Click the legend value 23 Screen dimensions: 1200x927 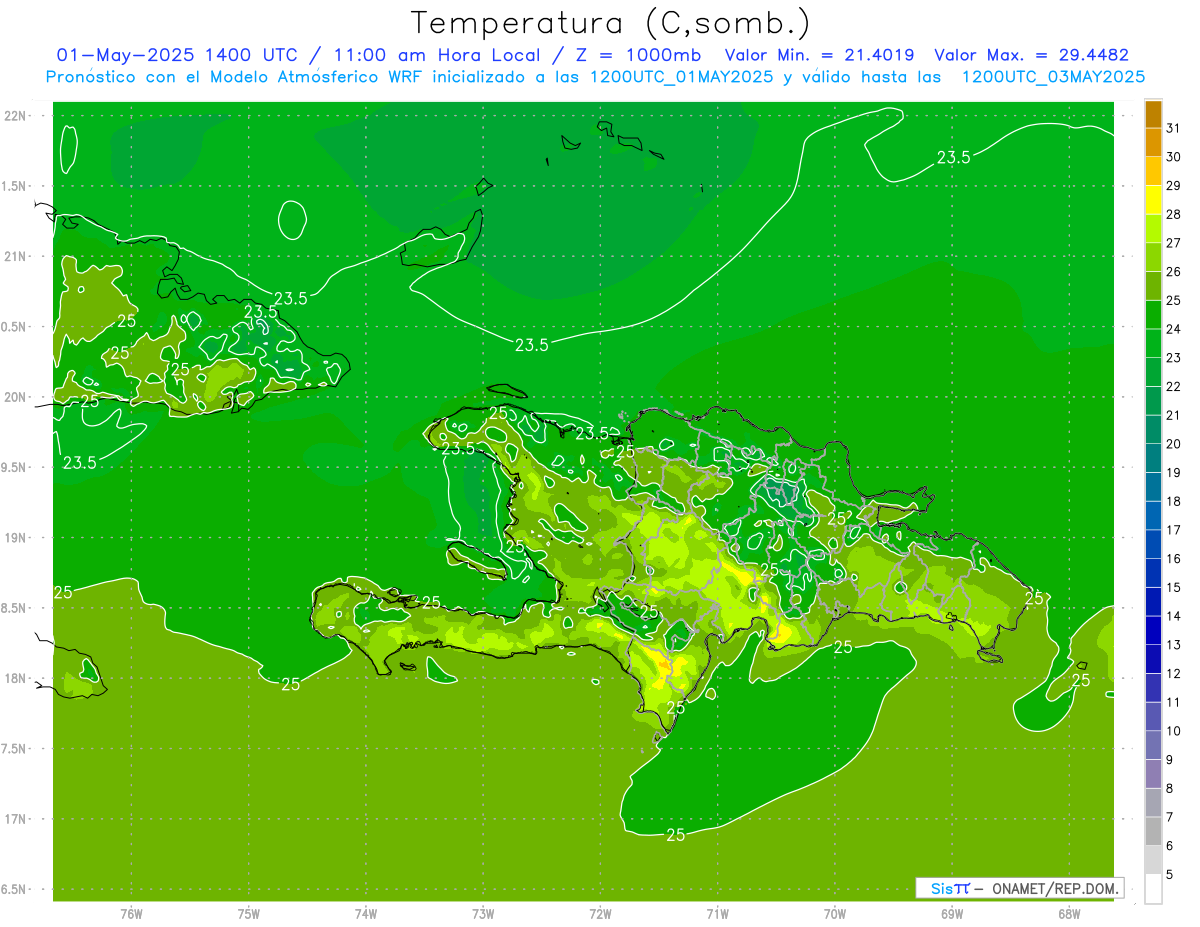[x=1173, y=358]
